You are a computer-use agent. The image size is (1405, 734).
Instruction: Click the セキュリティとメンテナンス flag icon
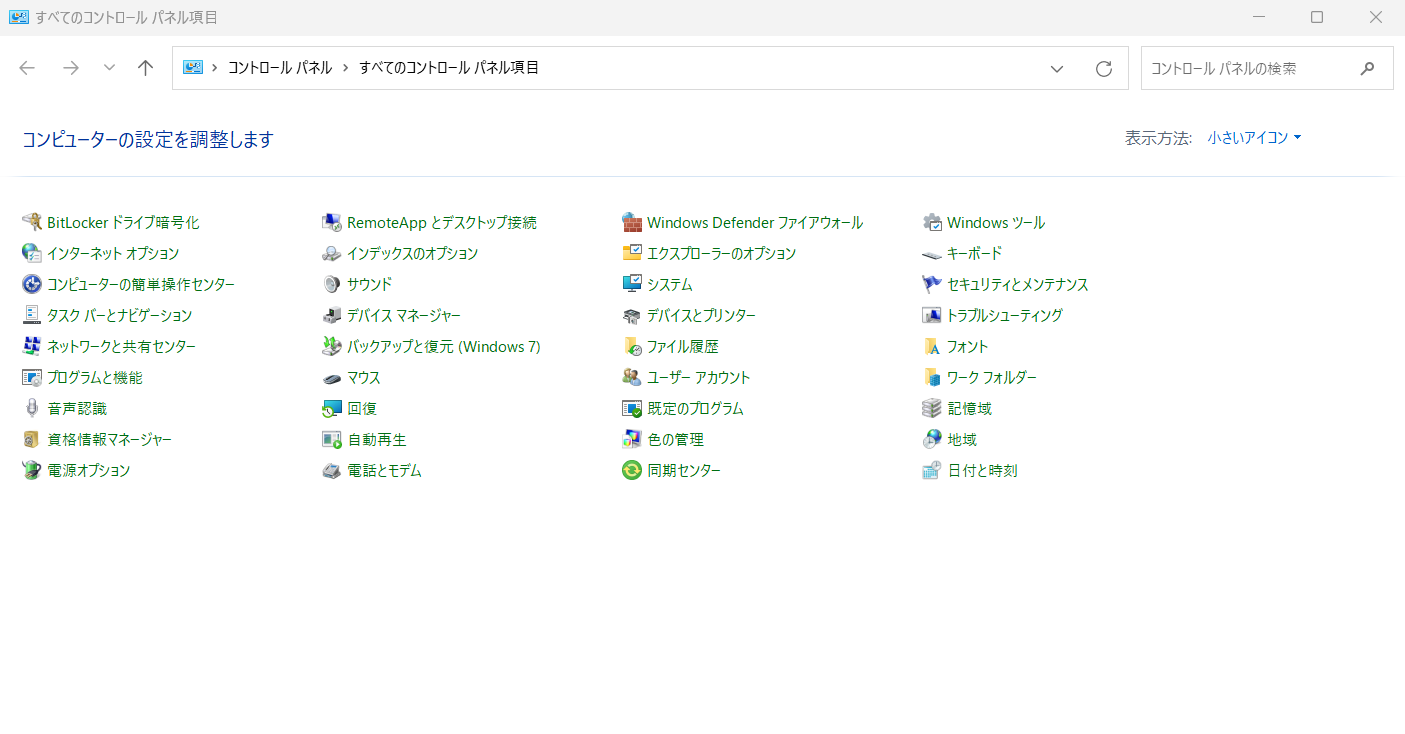932,284
